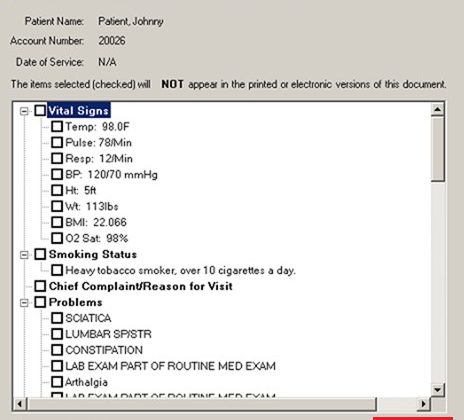Collapse the Problems tree node
This screenshot has width=464, height=420.
24,303
